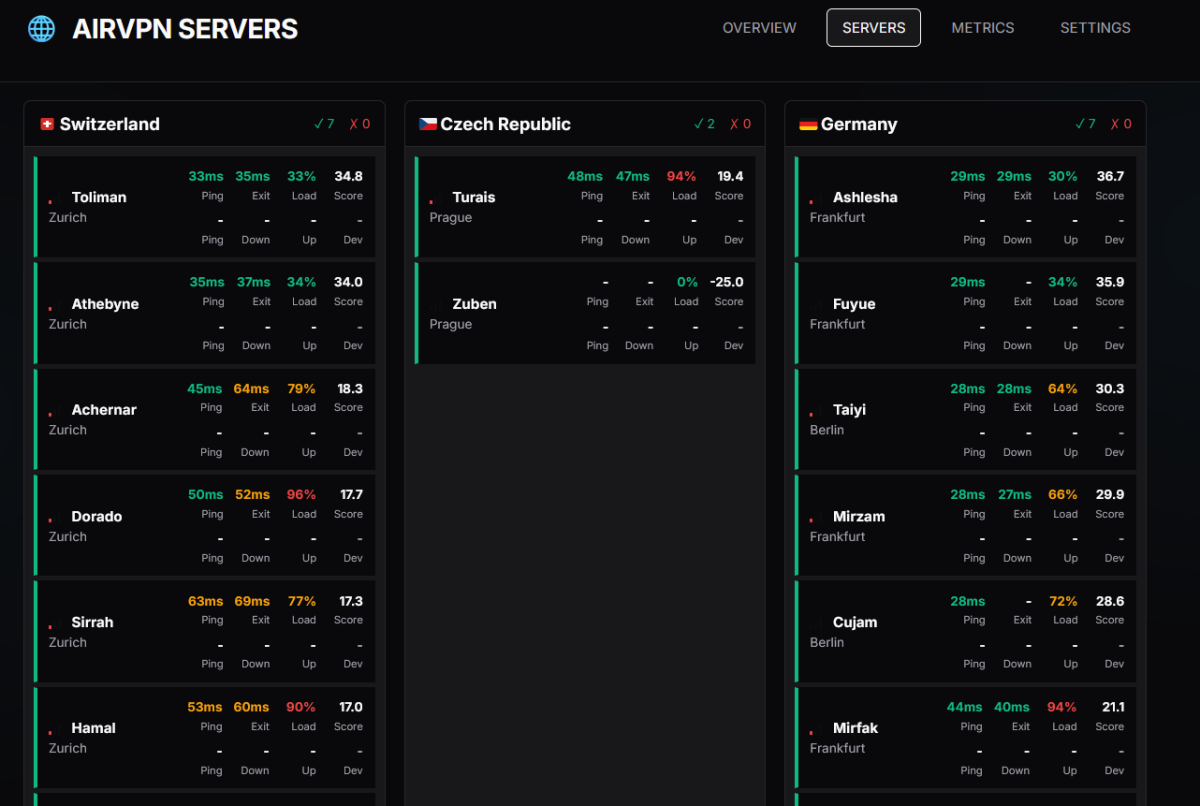This screenshot has height=806, width=1200.
Task: Click the Germany flag icon
Action: click(x=808, y=124)
